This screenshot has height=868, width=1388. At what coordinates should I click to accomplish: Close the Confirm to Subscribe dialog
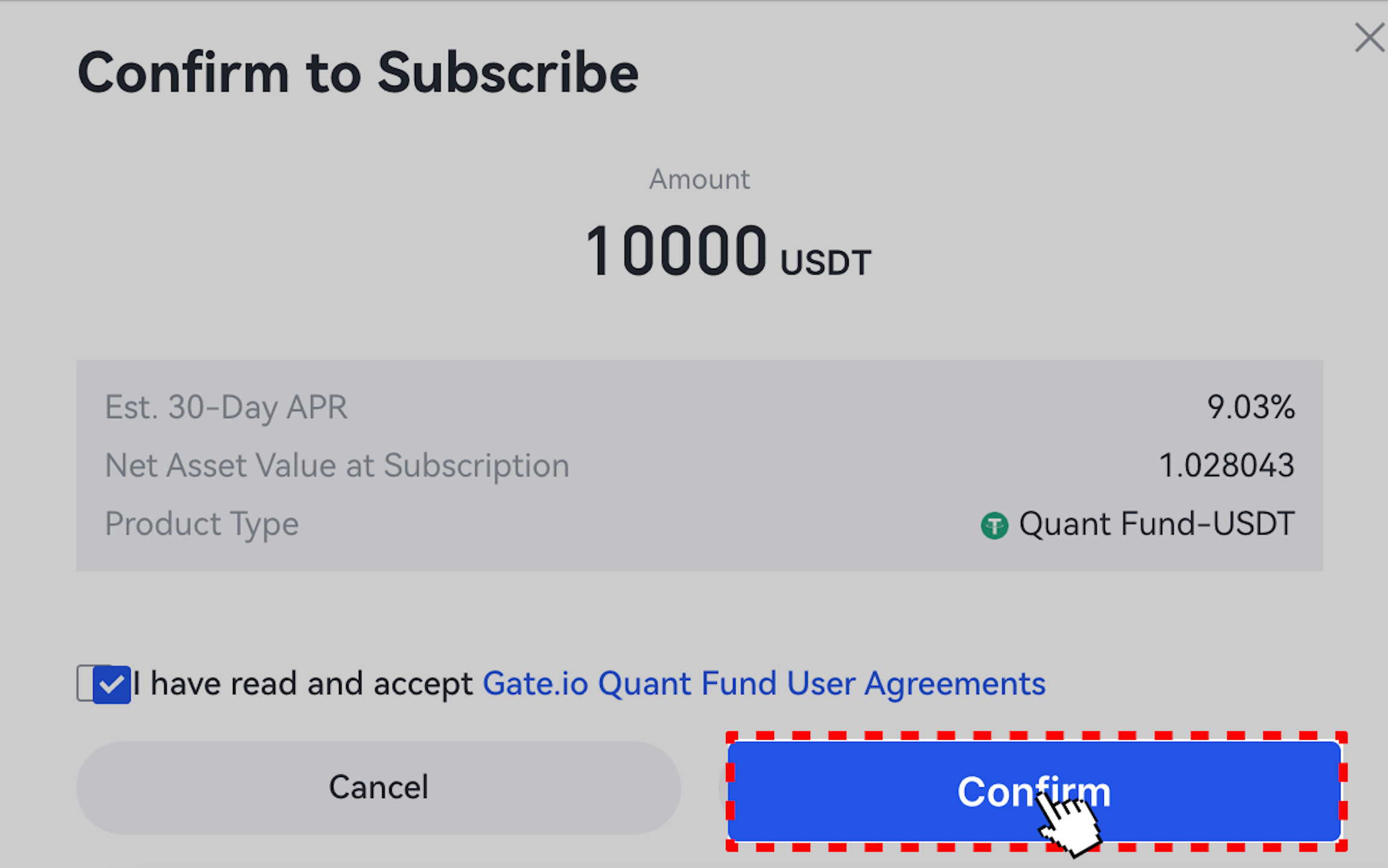click(1369, 38)
